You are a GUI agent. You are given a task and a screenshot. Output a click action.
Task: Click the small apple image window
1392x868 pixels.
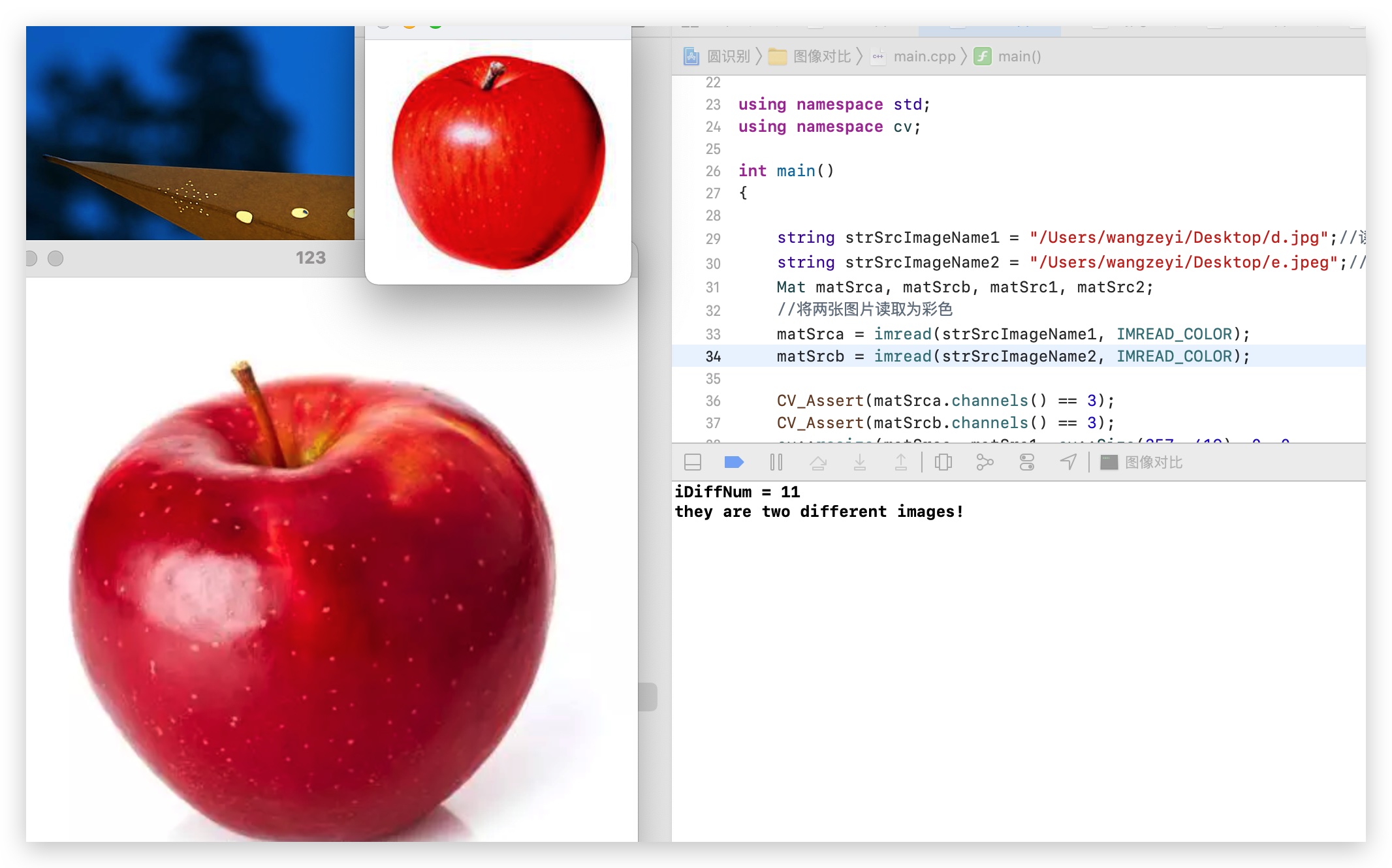(x=498, y=162)
